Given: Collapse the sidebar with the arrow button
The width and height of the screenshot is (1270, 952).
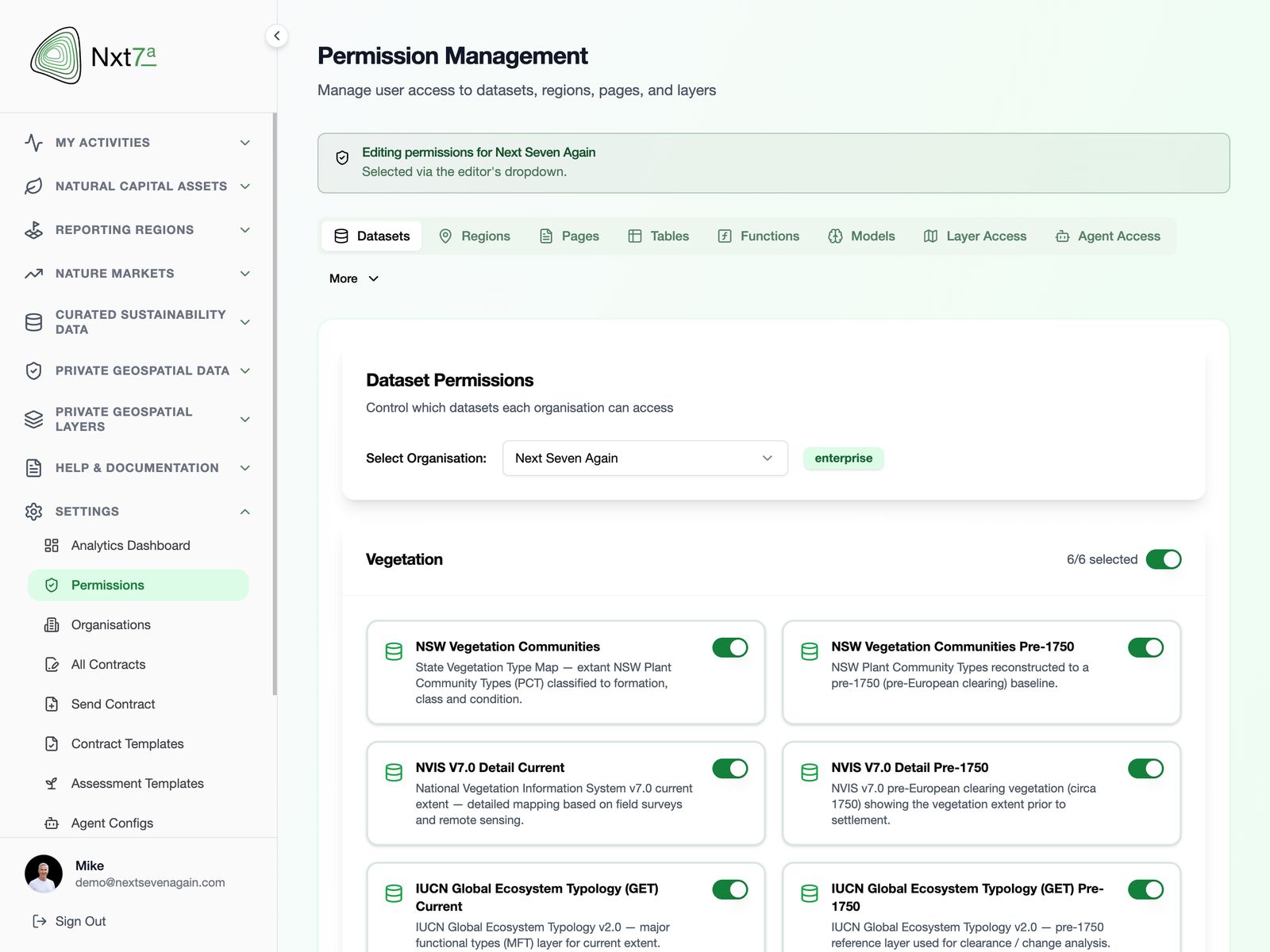Looking at the screenshot, I should click(x=276, y=36).
